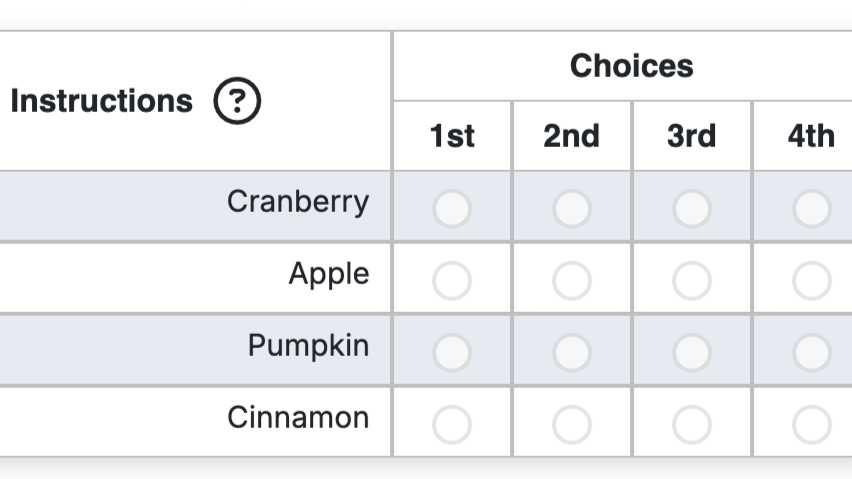Mark Pumpkin as 3rd choice
Screen dimensions: 852x479
click(x=692, y=352)
